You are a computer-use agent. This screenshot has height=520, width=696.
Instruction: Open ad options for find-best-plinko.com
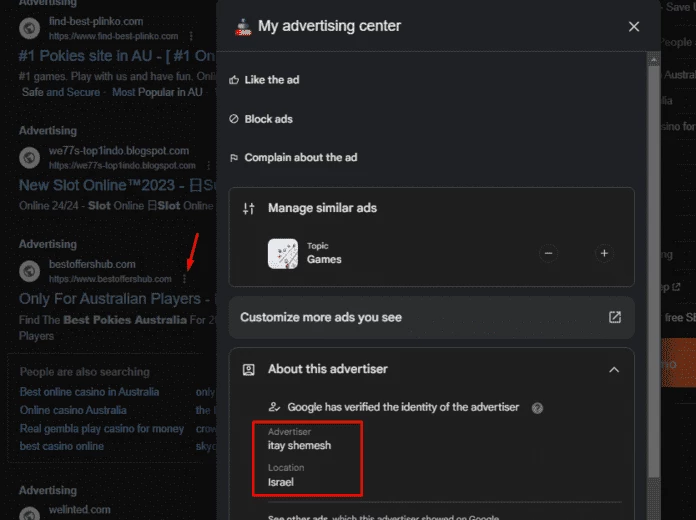click(x=191, y=36)
